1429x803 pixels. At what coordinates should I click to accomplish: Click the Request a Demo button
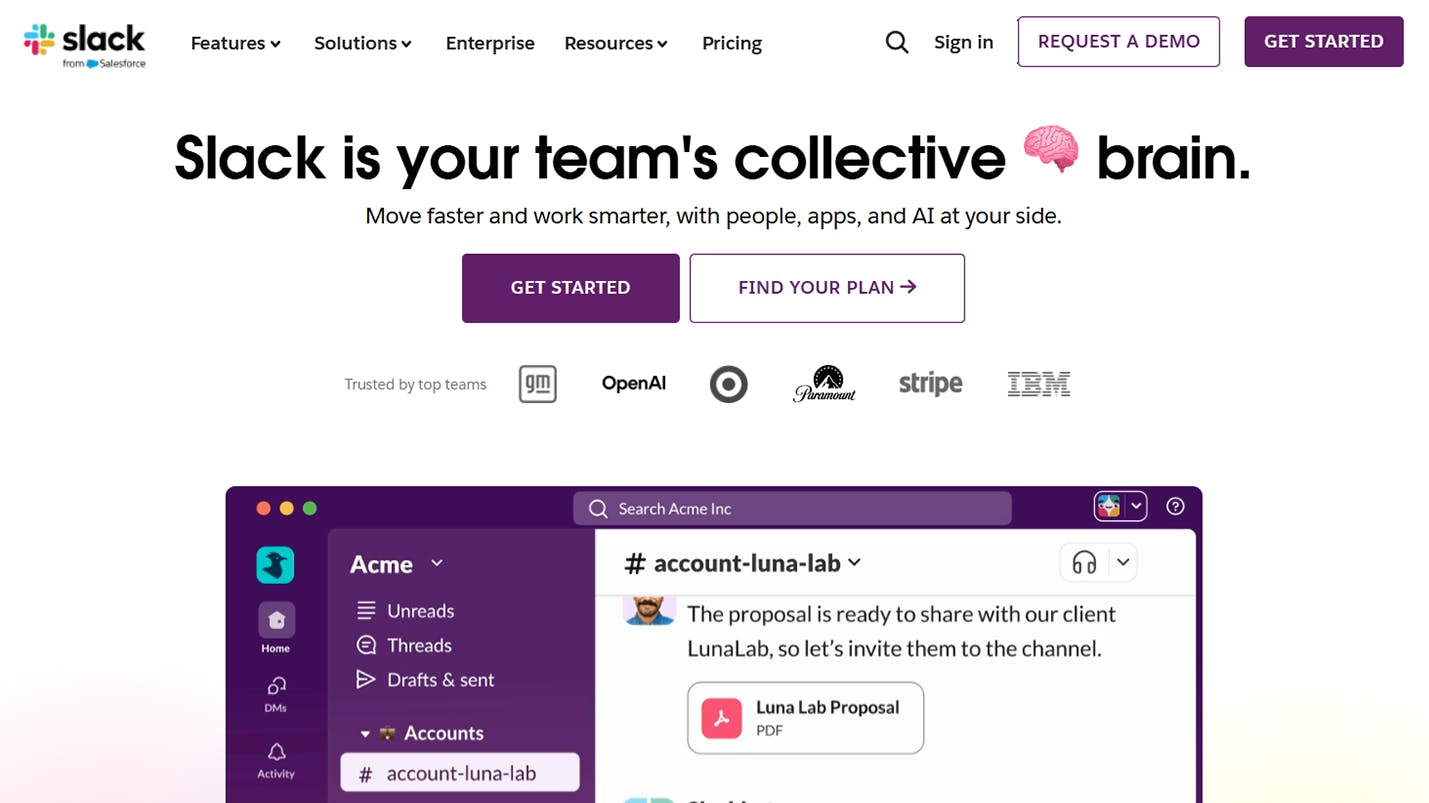tap(1119, 42)
